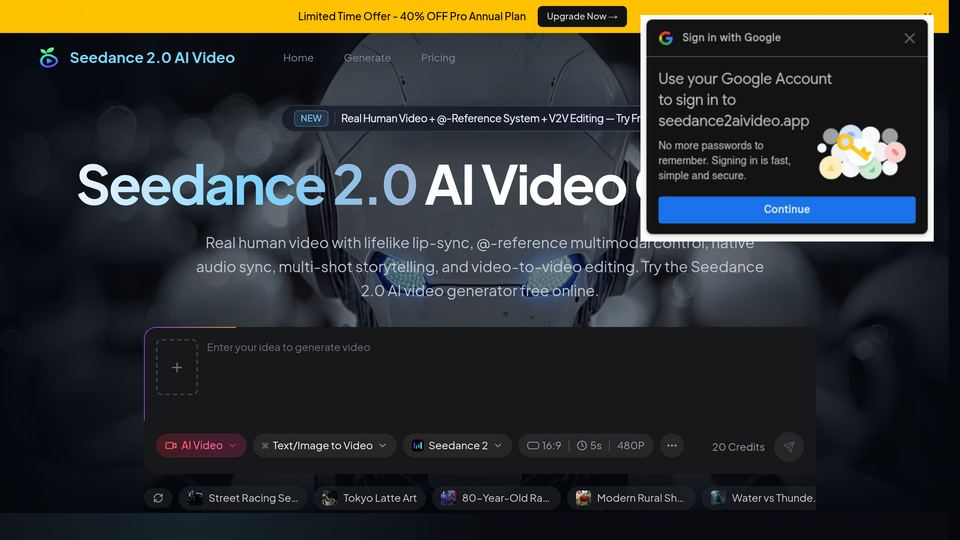Open the Pricing nav item

click(438, 58)
